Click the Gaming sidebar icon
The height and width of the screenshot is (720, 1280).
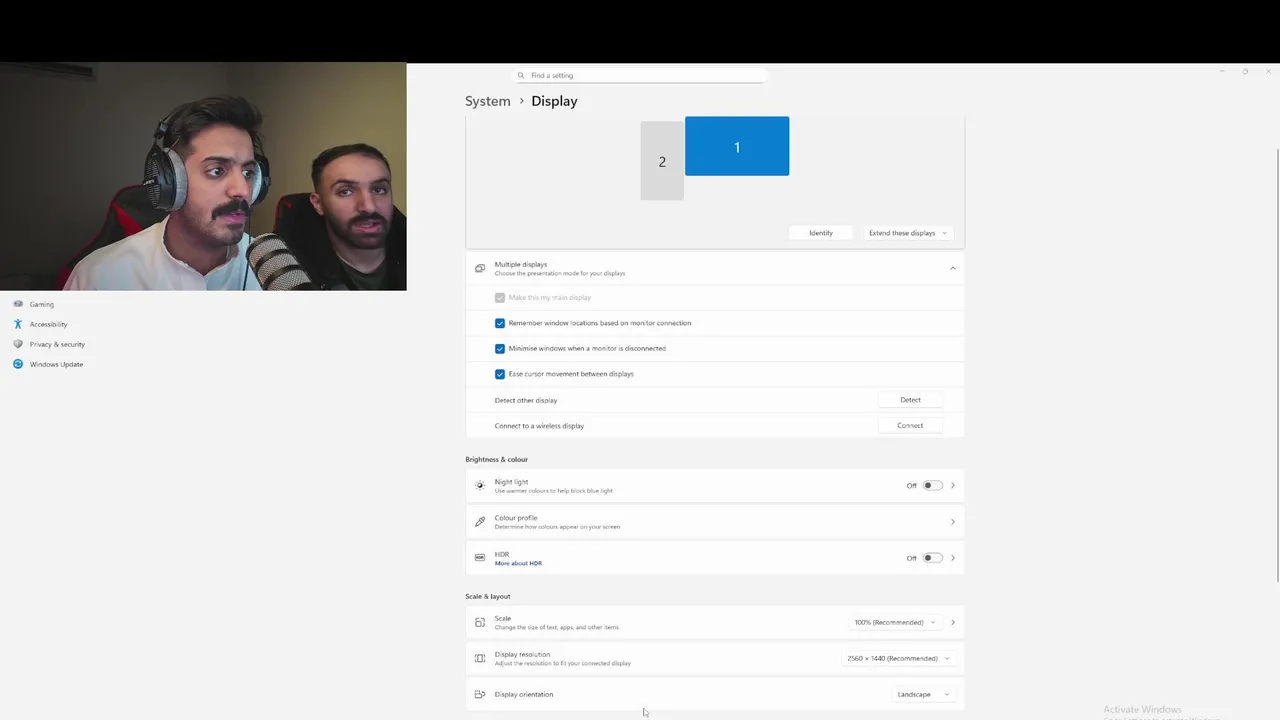tap(18, 304)
